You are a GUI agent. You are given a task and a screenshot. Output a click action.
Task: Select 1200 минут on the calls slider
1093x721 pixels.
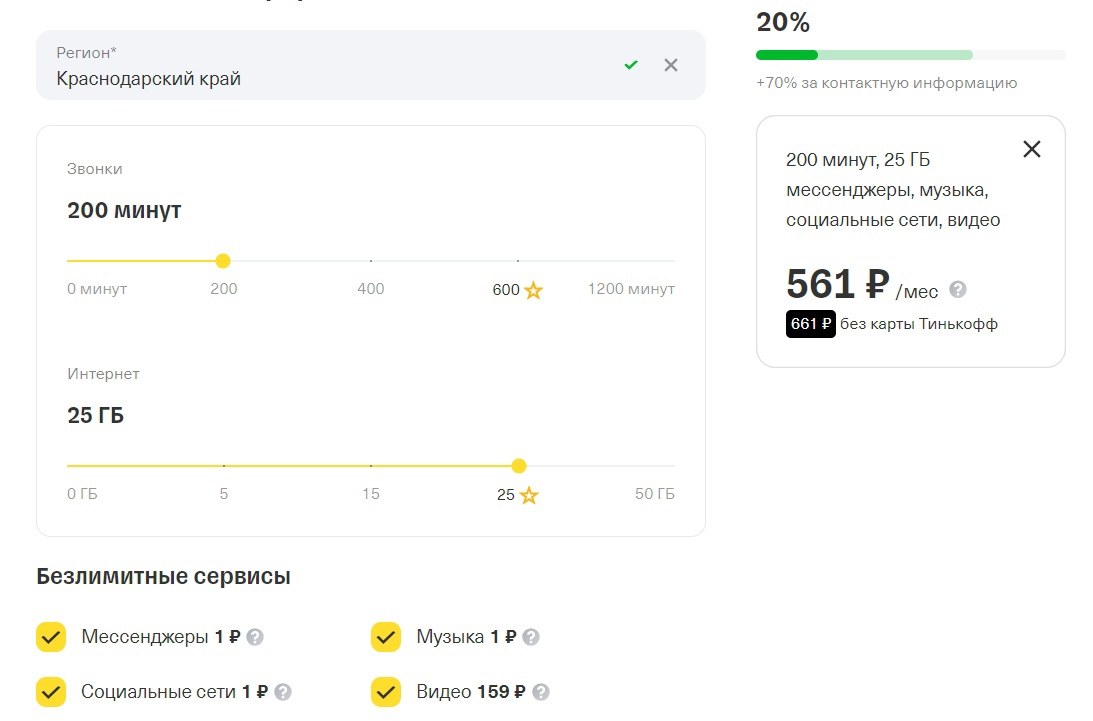point(673,261)
